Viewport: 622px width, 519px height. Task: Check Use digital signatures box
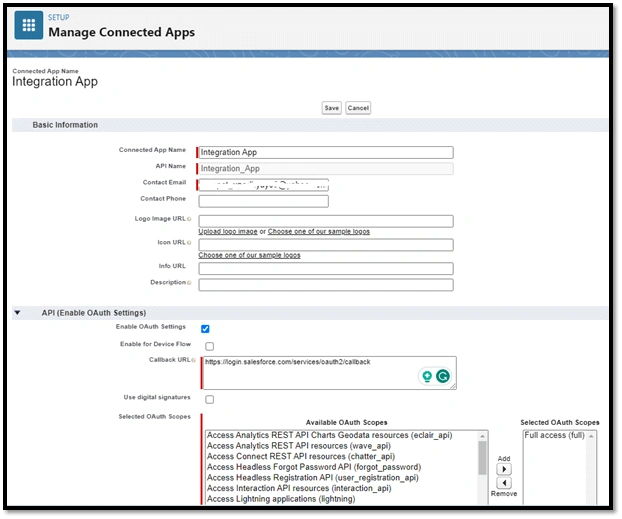(x=209, y=400)
